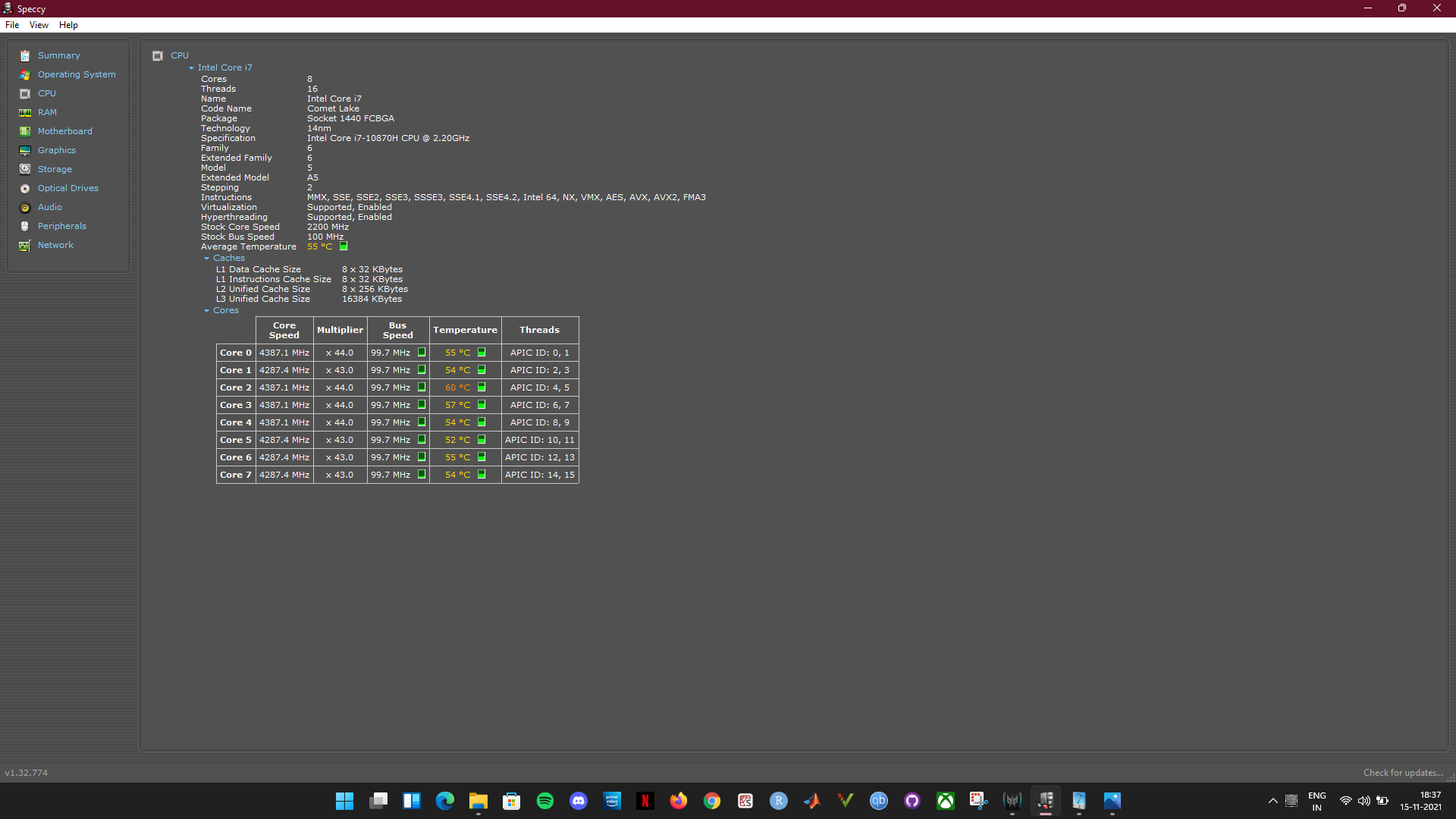Click the Temperature column header

click(466, 330)
